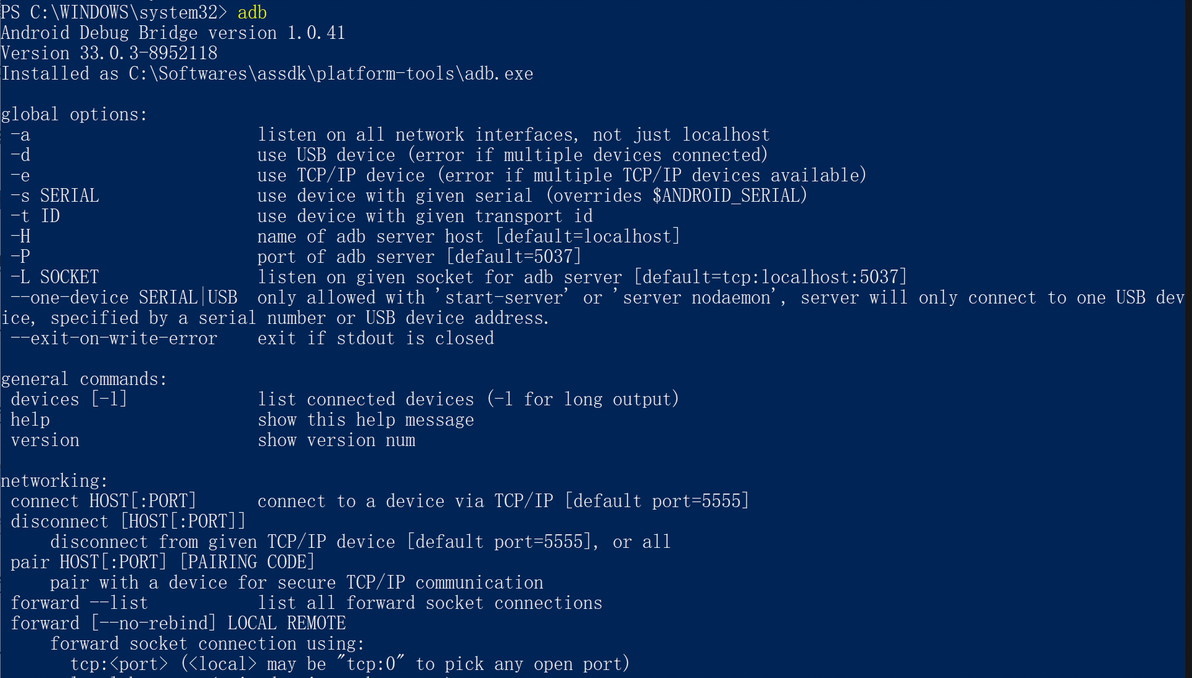Click the '-t ID' option text
Image resolution: width=1192 pixels, height=678 pixels.
coord(35,217)
